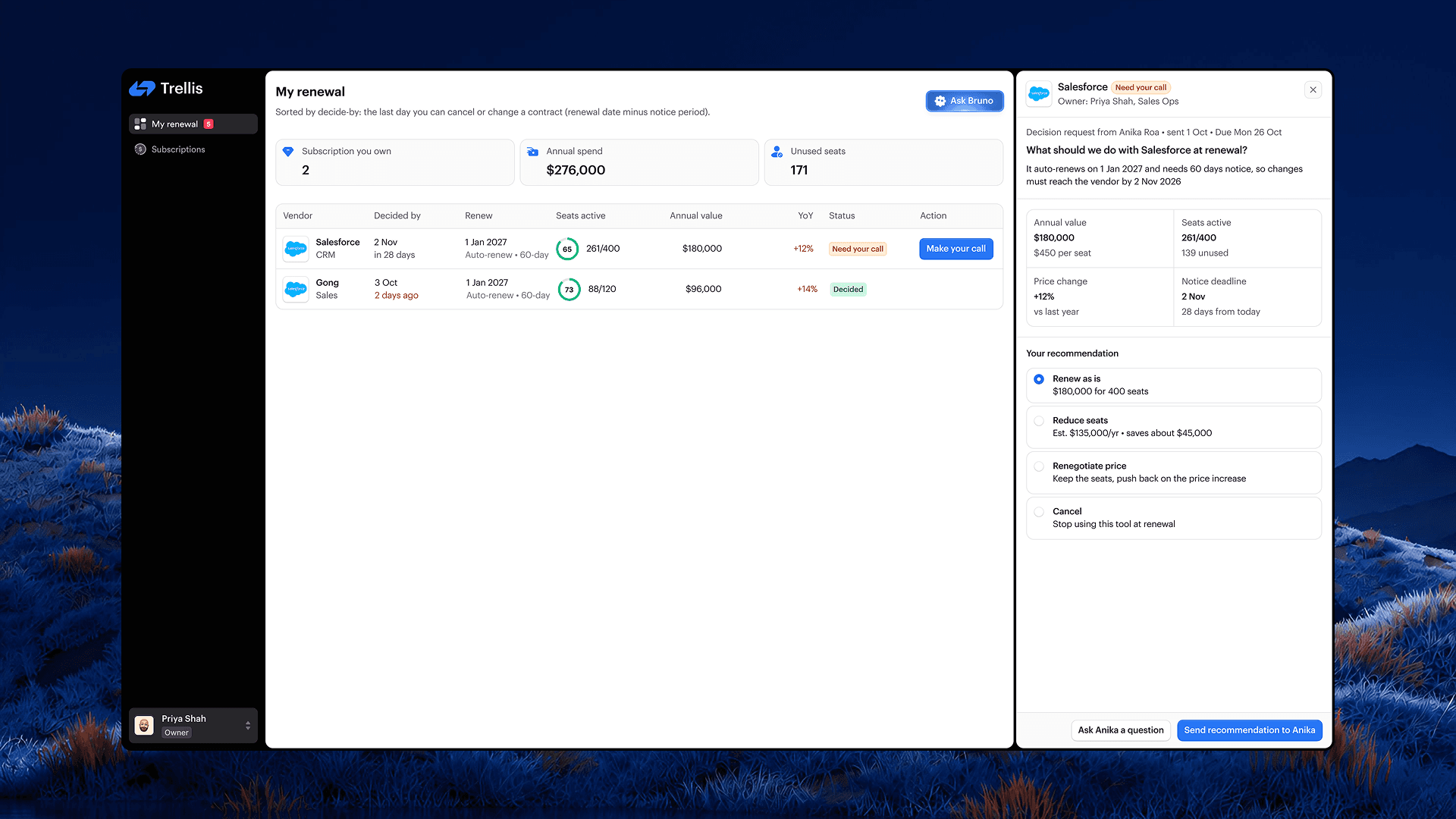Image resolution: width=1456 pixels, height=819 pixels.
Task: Click the Subscriptions dollar icon in sidebar
Action: pos(140,149)
